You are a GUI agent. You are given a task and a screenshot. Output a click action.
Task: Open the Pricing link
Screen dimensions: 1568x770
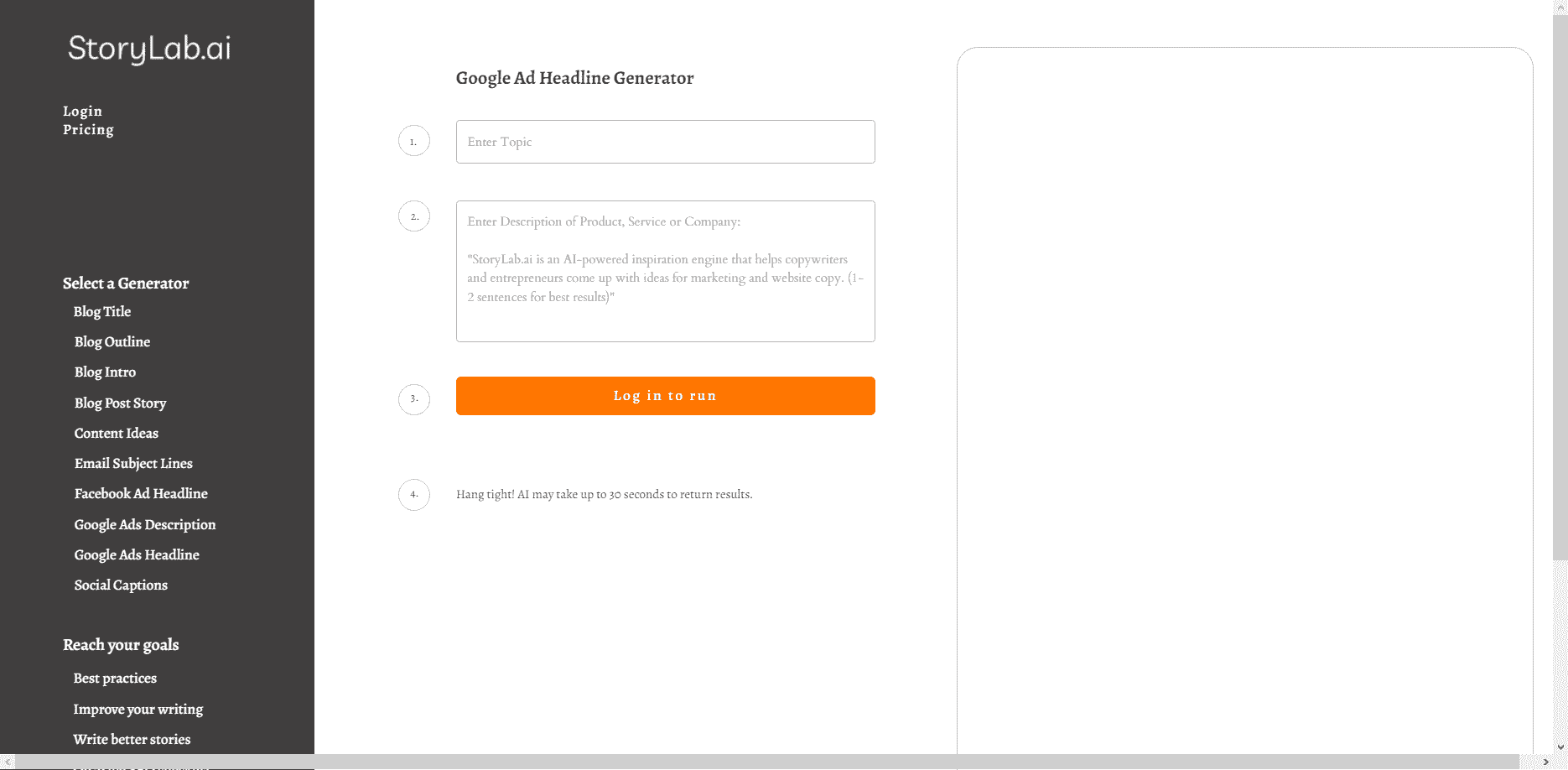click(x=88, y=129)
